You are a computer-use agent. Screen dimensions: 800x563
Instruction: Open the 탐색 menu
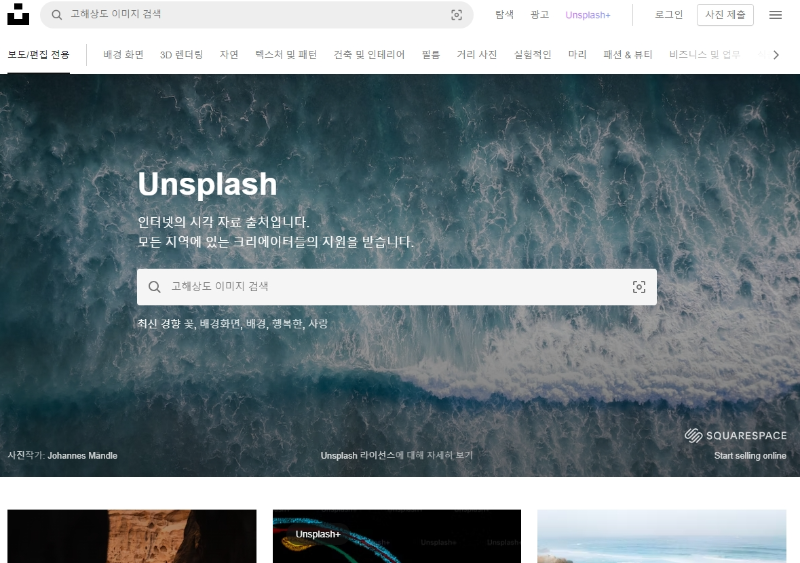click(504, 15)
